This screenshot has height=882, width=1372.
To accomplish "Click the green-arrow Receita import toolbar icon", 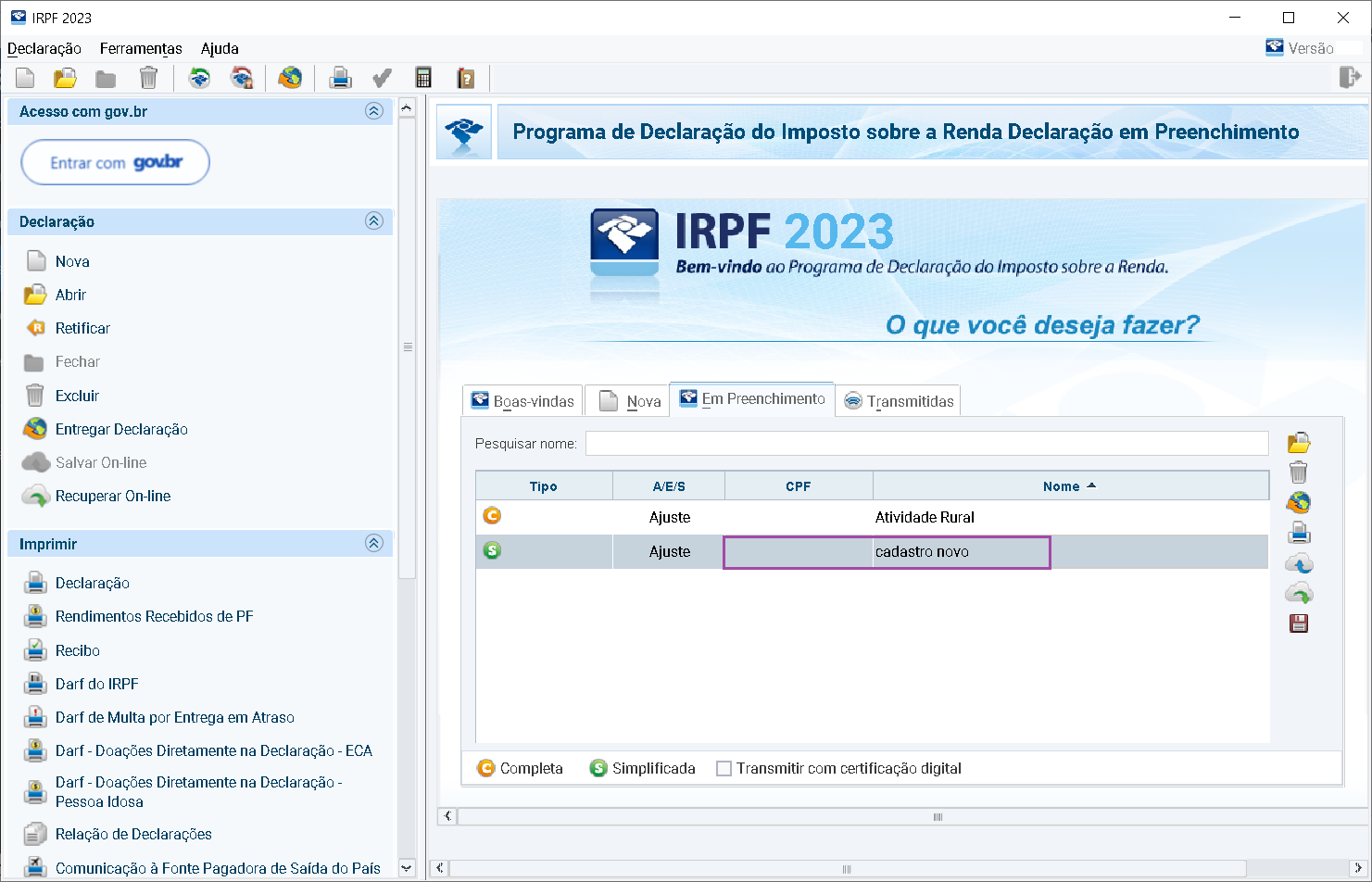I will coord(199,78).
